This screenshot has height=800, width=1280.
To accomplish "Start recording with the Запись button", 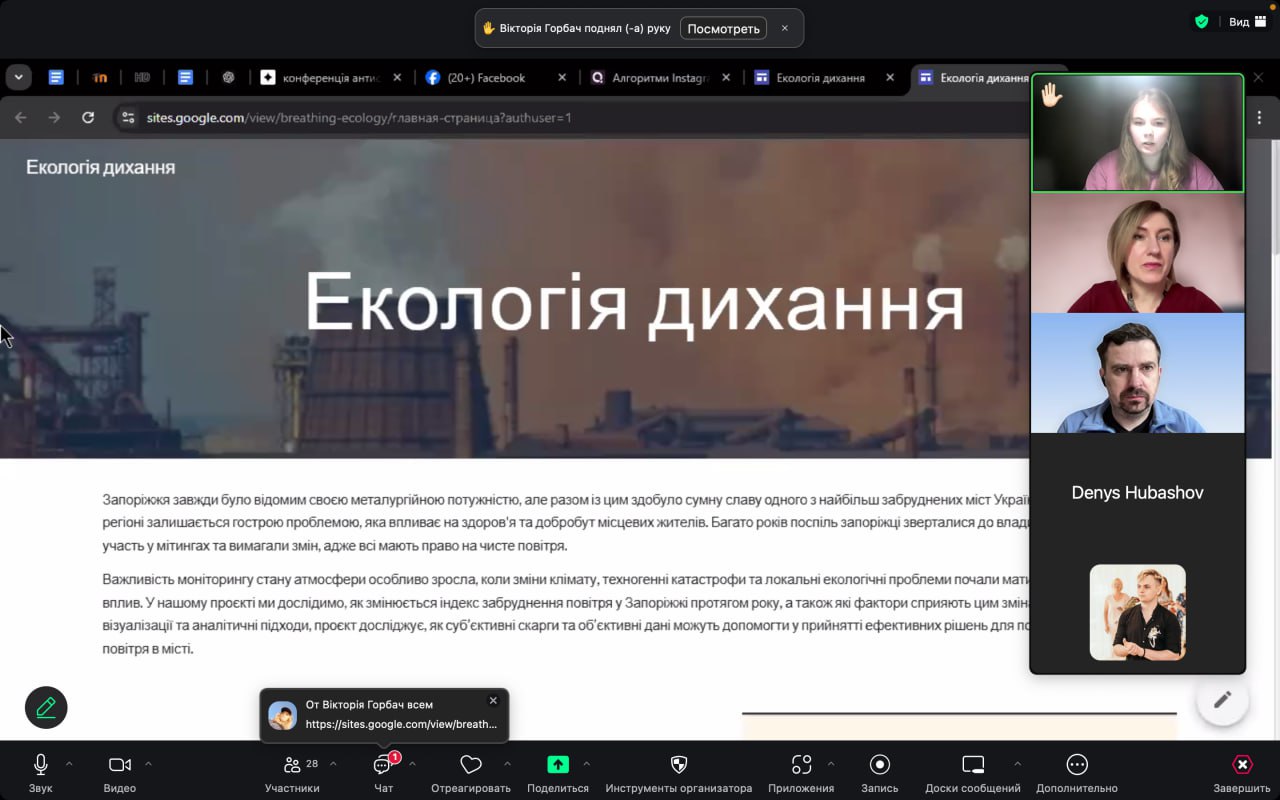I will tap(880, 765).
